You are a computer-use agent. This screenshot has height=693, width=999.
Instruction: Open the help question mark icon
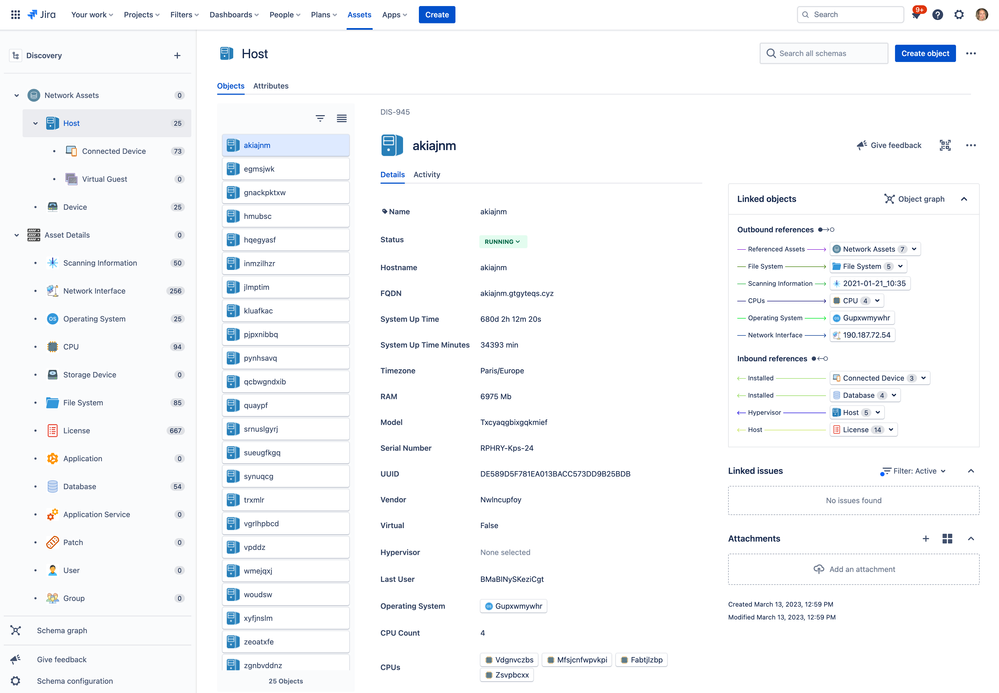click(937, 14)
